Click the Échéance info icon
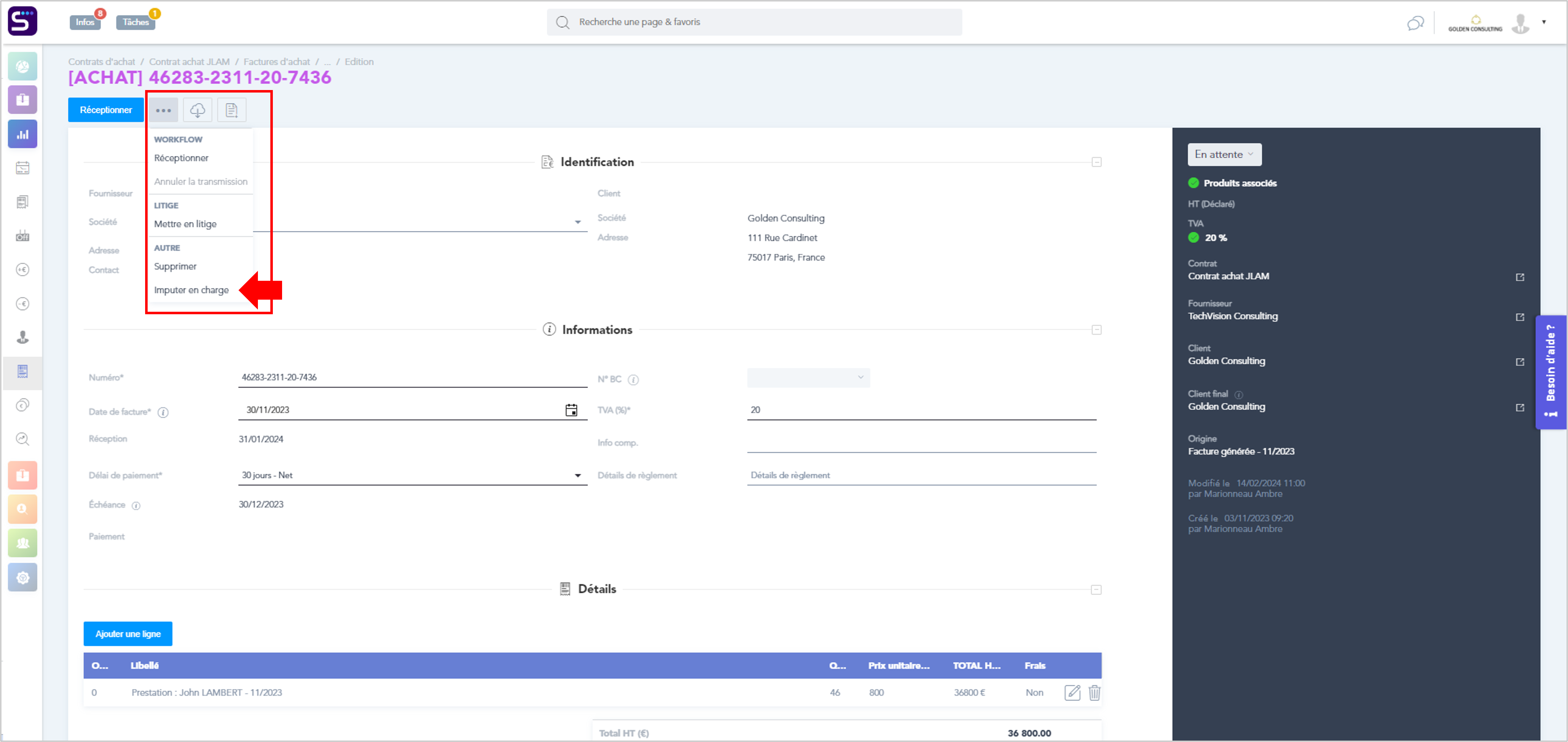The image size is (1568, 742). click(x=136, y=506)
